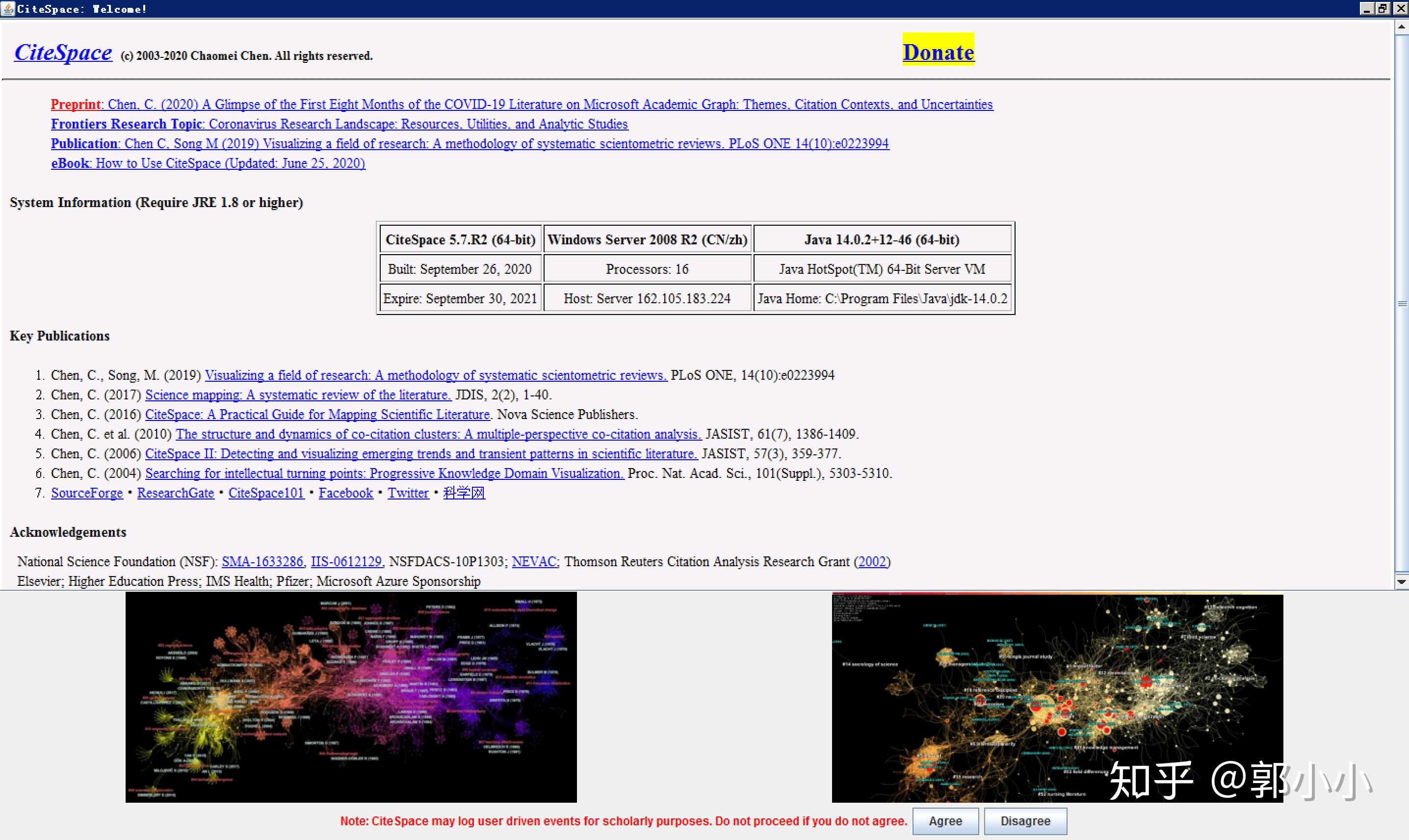Screen dimensions: 1409x840
Task: Click the Agree button
Action: (x=945, y=821)
